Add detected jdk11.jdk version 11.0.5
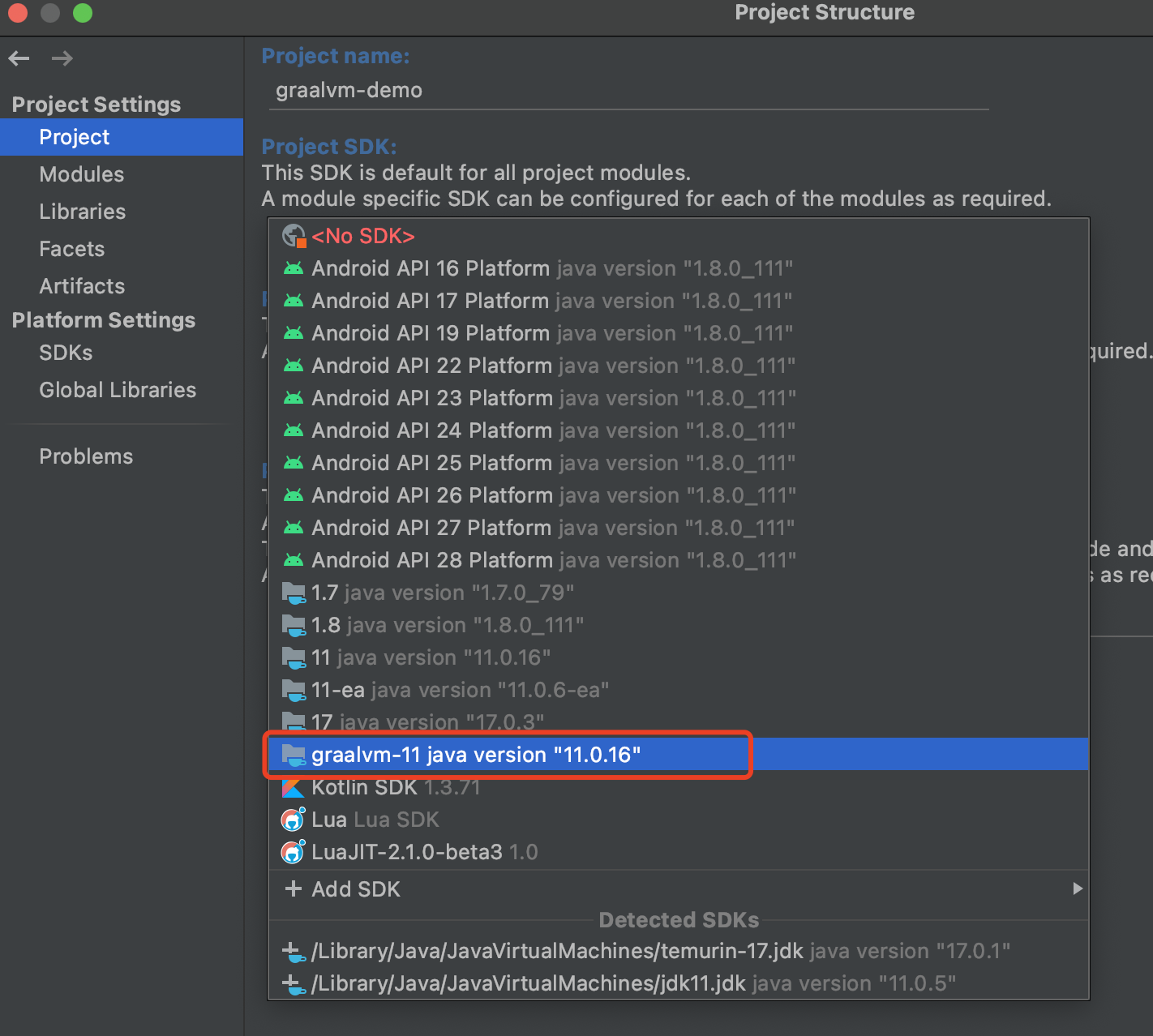 click(678, 983)
